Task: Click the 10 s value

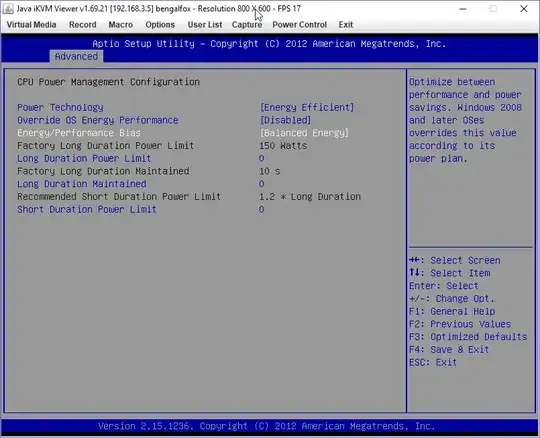Action: pos(270,171)
